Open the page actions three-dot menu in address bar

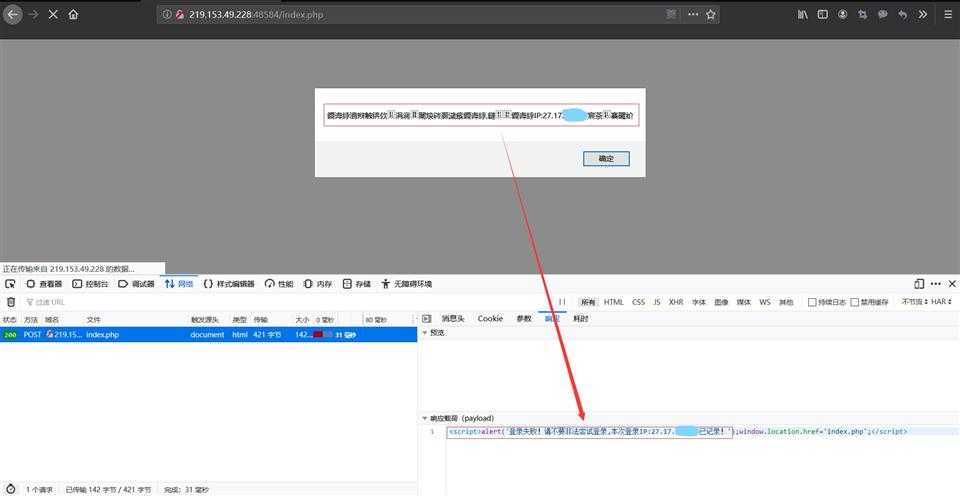coord(693,15)
